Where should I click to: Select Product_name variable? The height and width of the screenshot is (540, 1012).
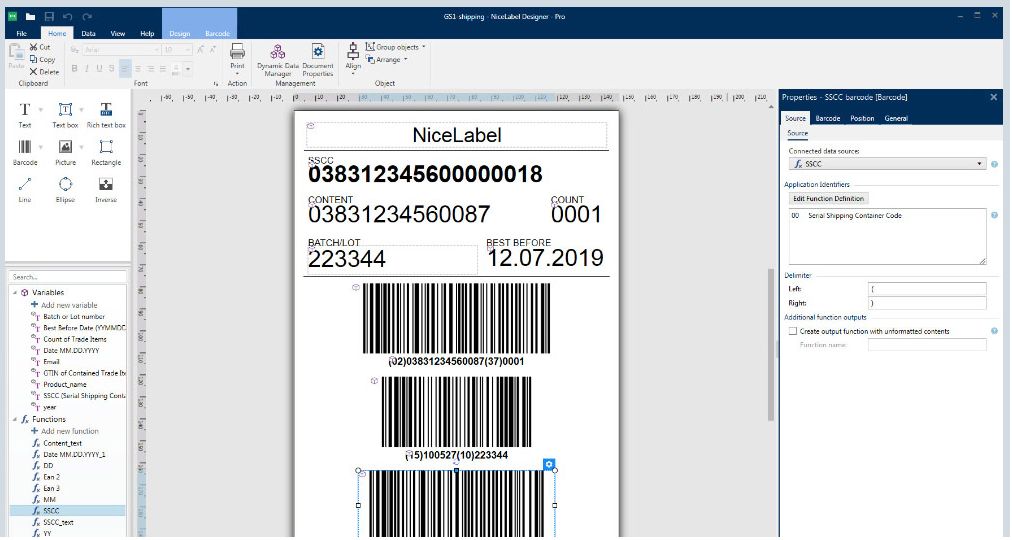[x=64, y=385]
